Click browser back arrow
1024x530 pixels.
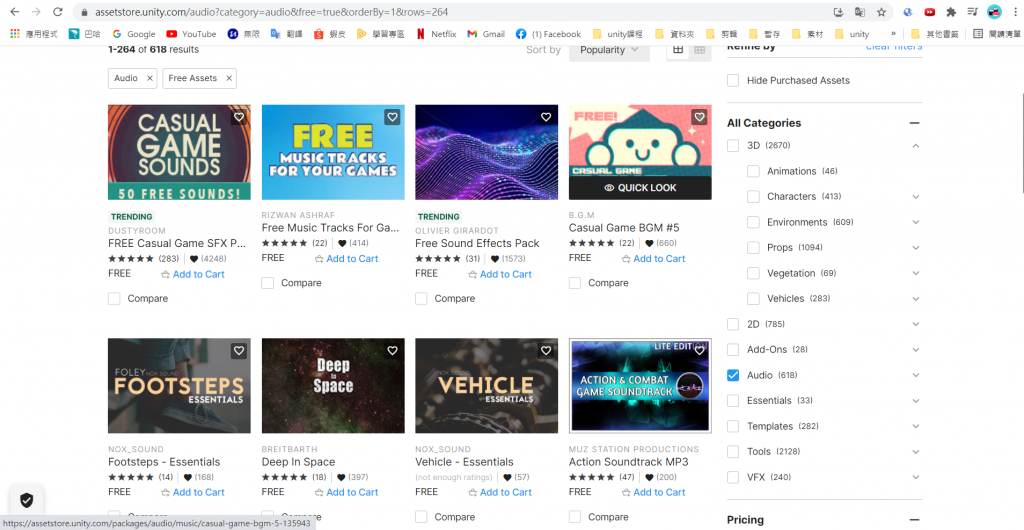coord(14,12)
